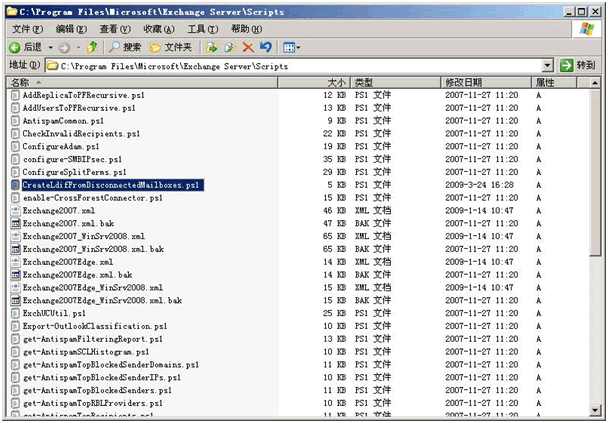Sort by Date Modified (修改日期) column header
This screenshot has width=608, height=423.
[486, 83]
